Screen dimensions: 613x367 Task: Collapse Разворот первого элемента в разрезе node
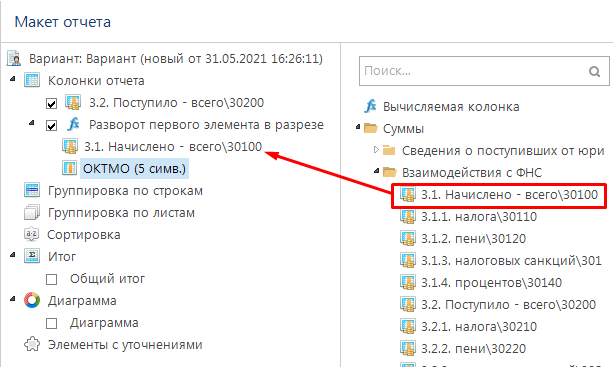(x=32, y=123)
